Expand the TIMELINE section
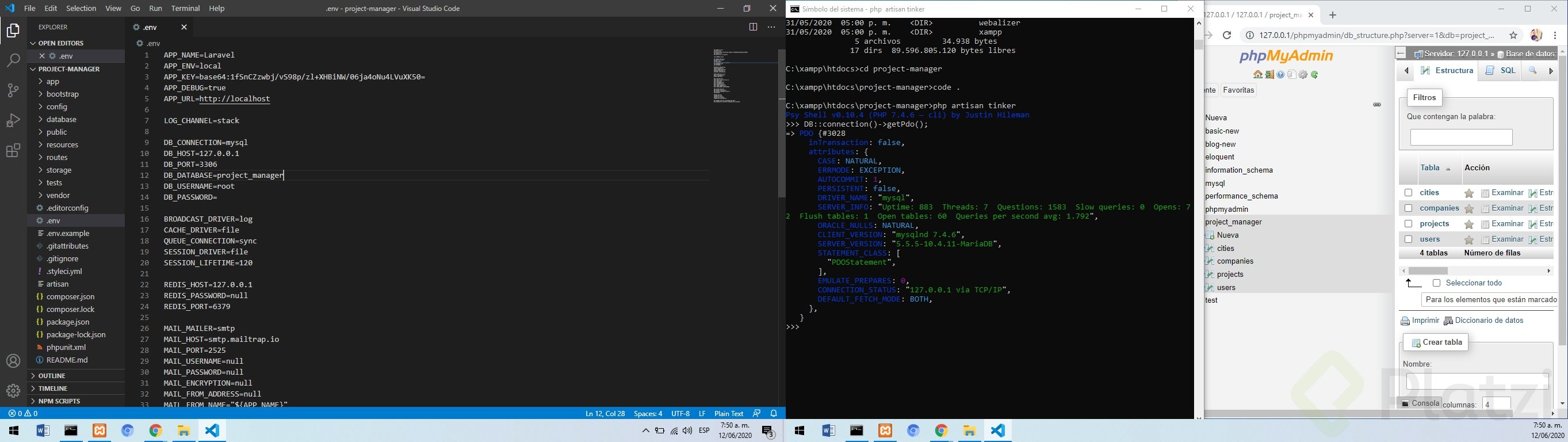1568x442 pixels. [x=76, y=388]
